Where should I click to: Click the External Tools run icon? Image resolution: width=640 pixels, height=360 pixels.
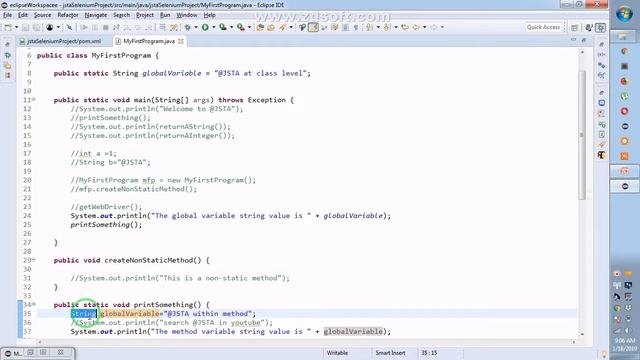pos(241,27)
